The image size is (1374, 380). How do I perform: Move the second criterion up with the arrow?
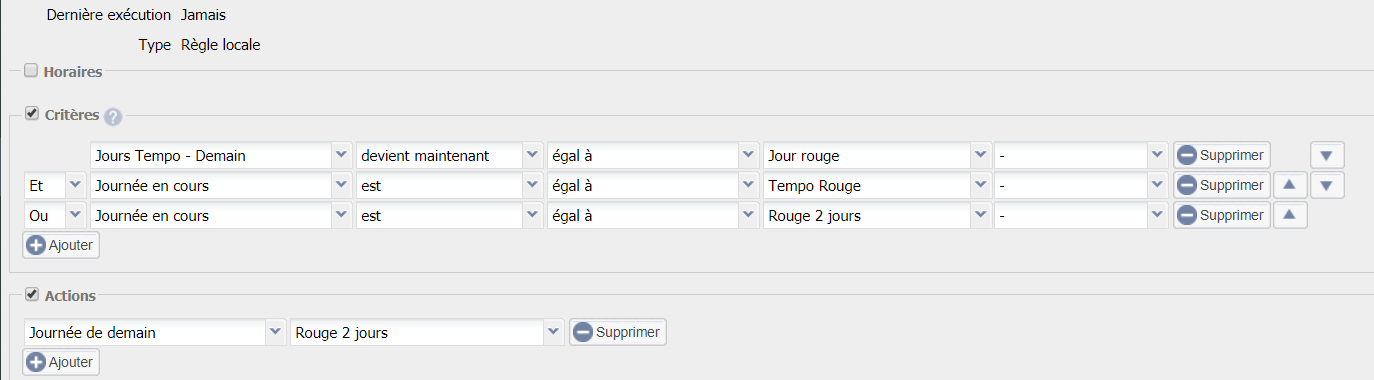(x=1290, y=185)
